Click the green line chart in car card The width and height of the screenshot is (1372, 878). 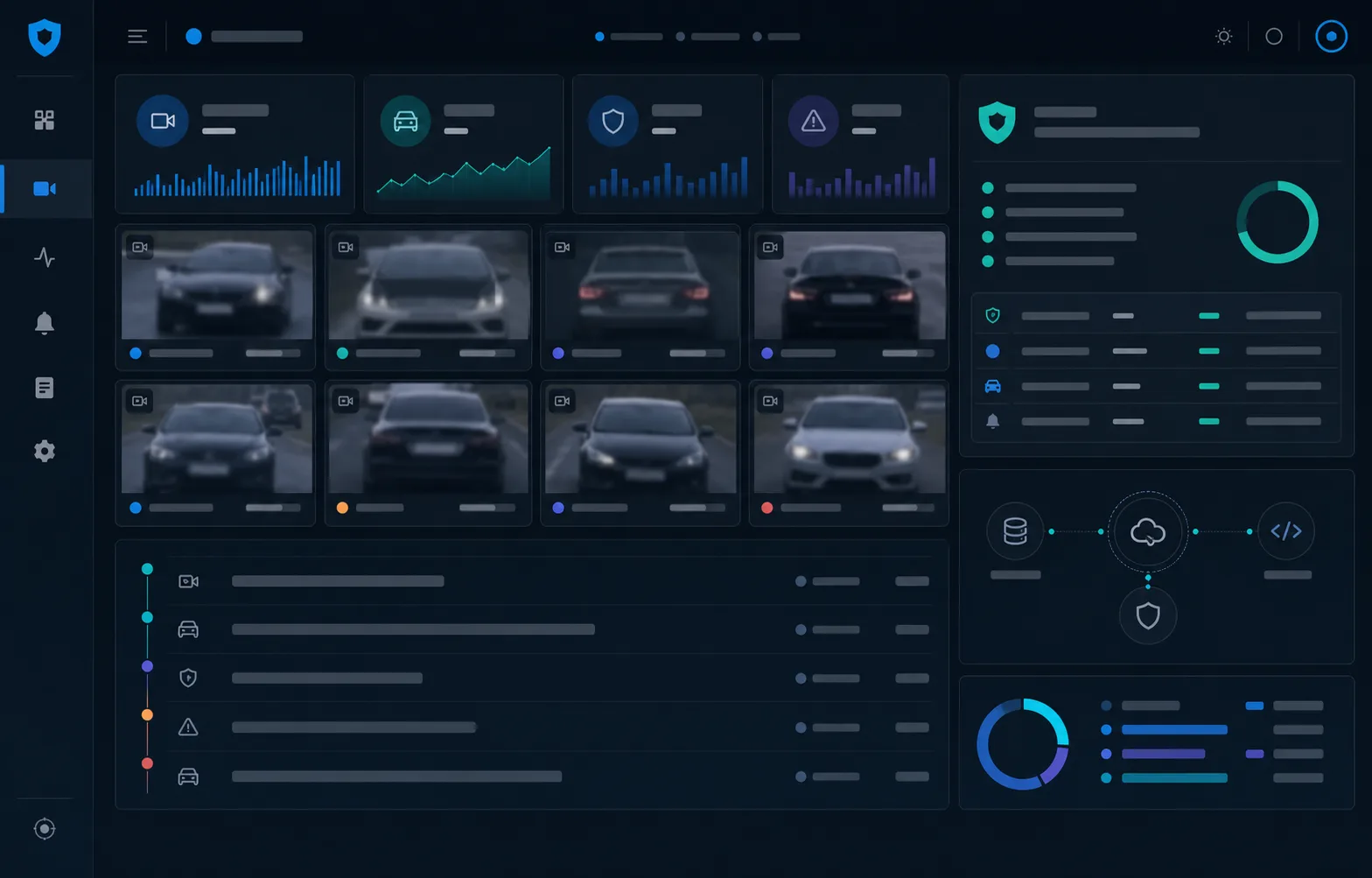[464, 173]
